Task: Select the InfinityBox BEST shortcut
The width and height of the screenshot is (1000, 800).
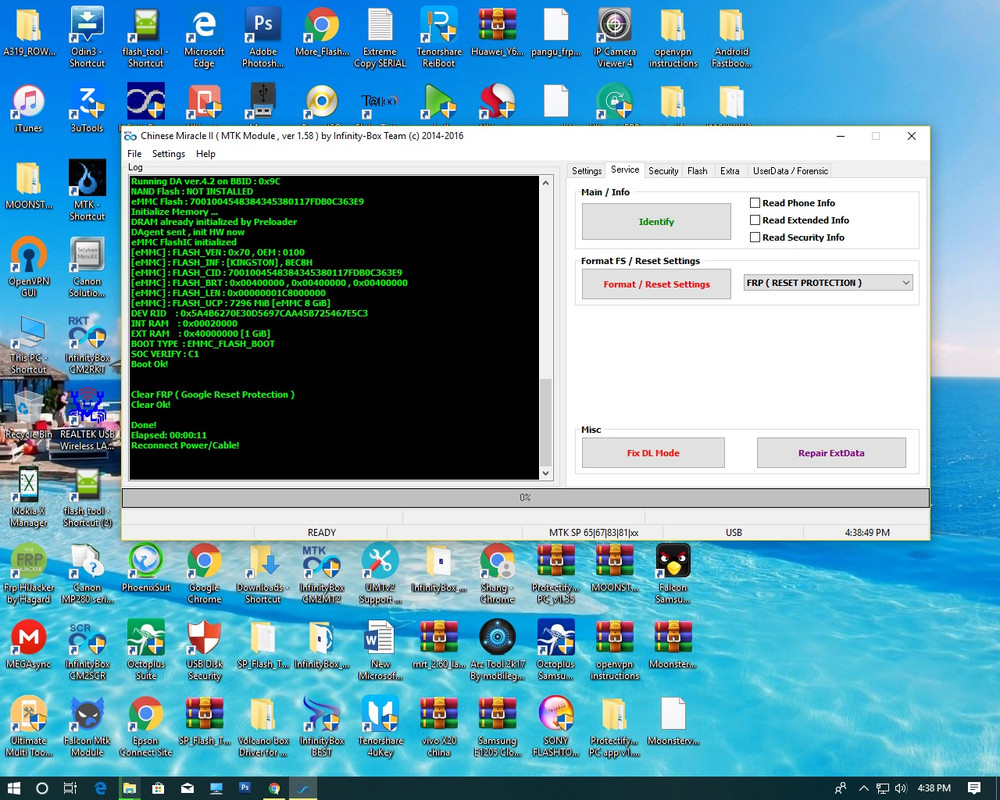Action: pyautogui.click(x=321, y=726)
